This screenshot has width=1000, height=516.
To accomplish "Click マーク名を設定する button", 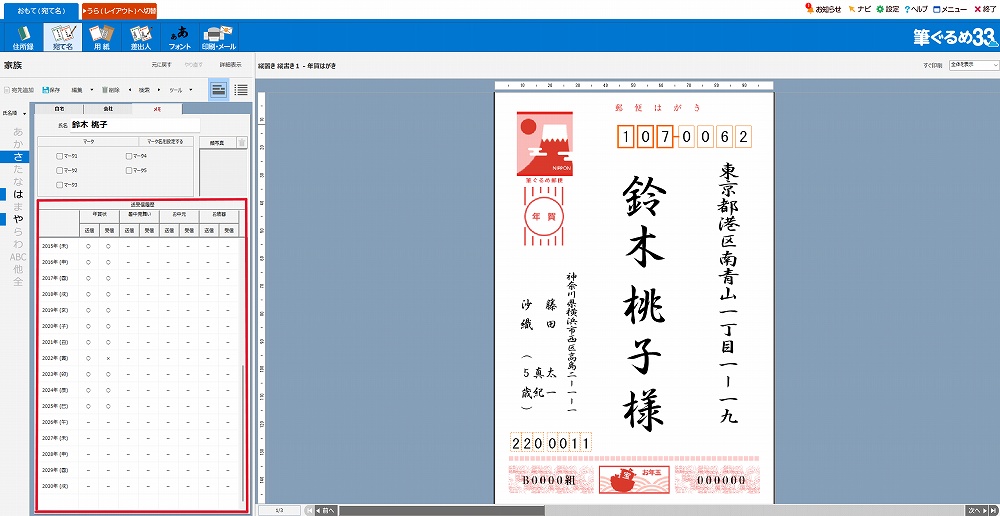I will pyautogui.click(x=166, y=142).
